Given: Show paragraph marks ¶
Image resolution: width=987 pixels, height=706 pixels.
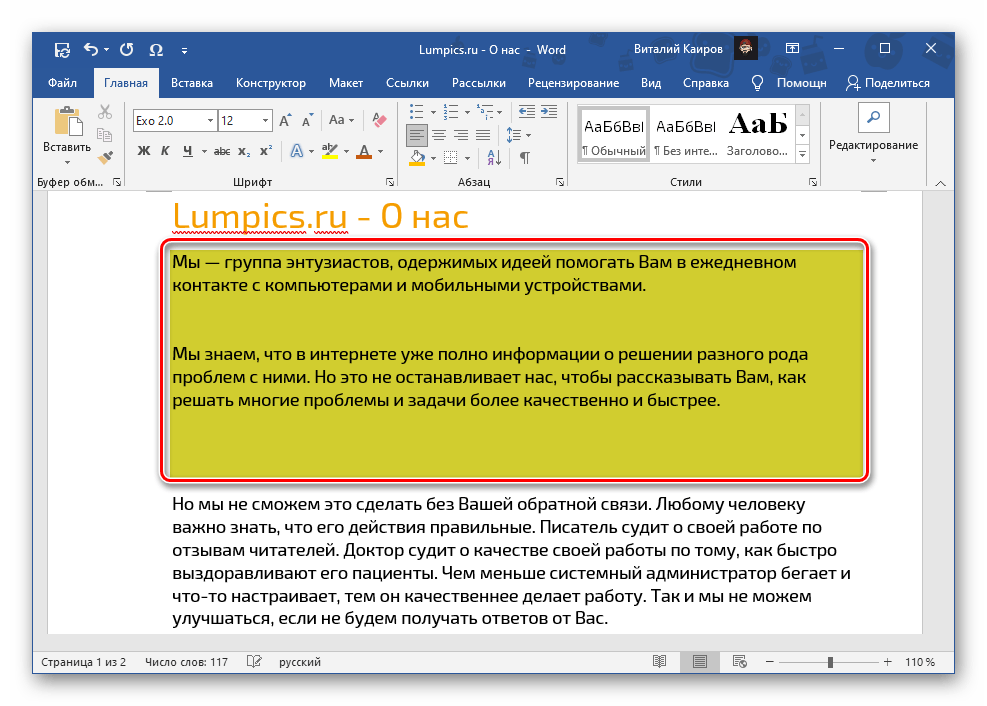Looking at the screenshot, I should 524,157.
